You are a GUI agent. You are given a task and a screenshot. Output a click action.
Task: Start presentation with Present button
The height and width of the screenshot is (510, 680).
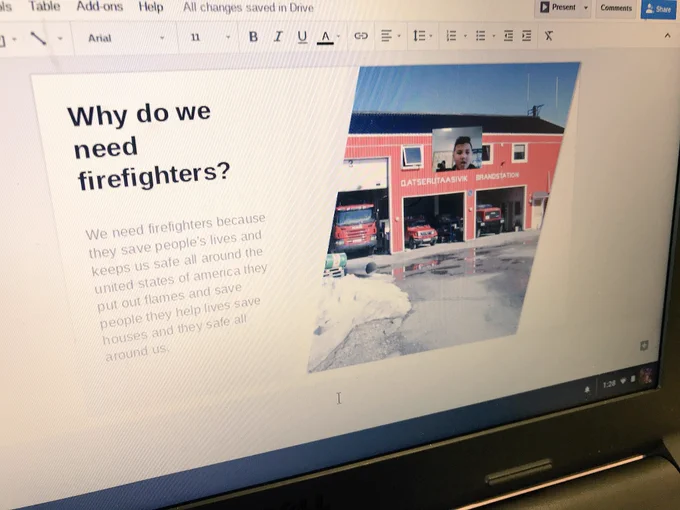coord(558,7)
